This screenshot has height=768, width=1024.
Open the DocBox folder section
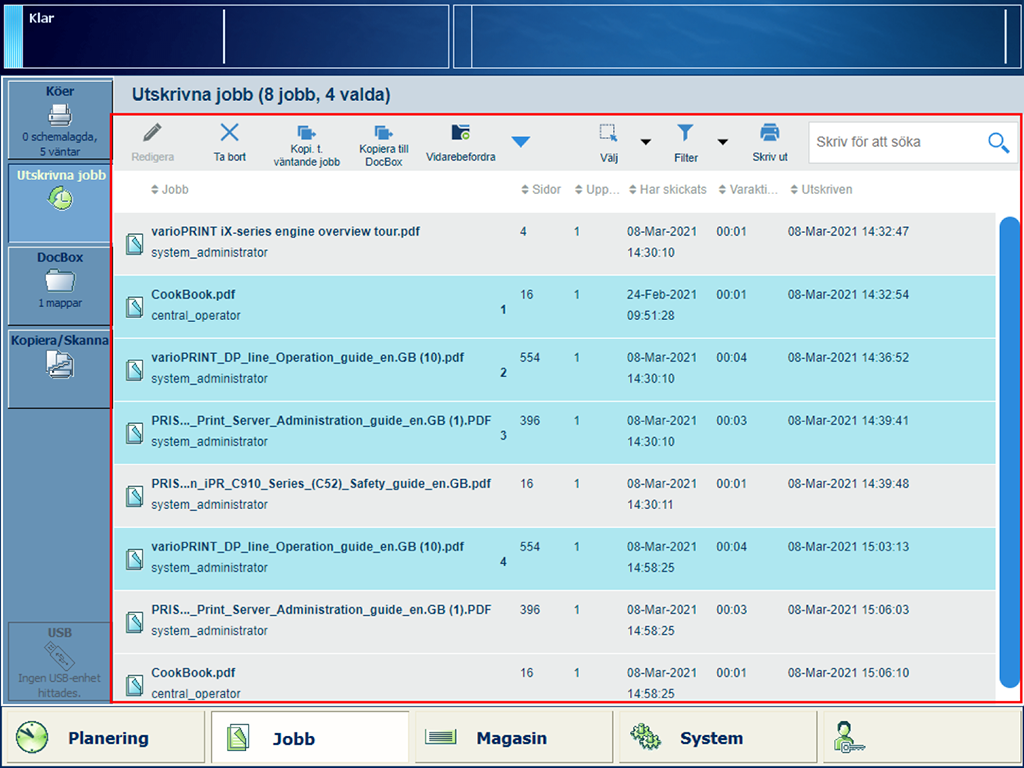click(59, 280)
